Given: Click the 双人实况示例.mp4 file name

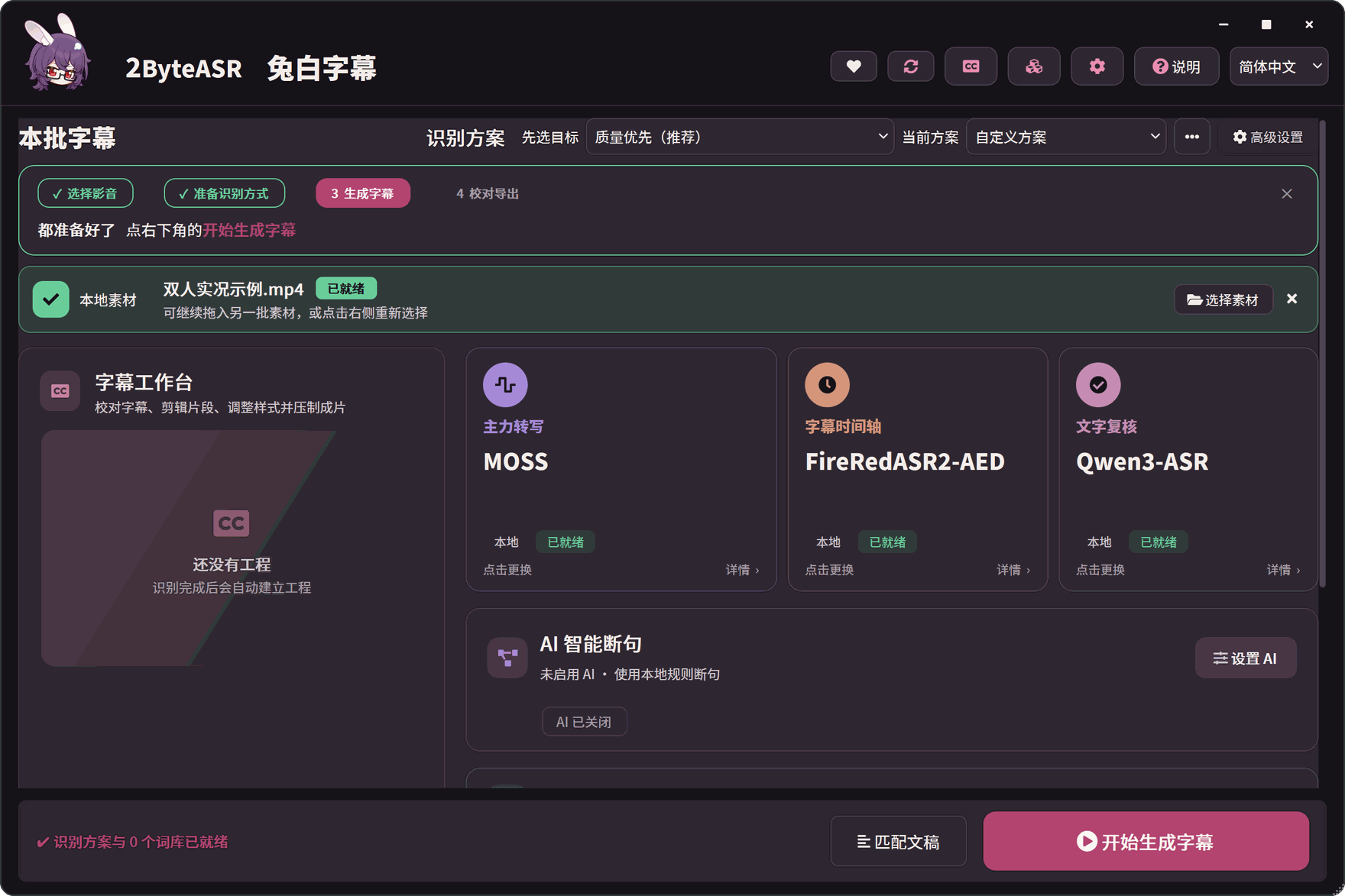Looking at the screenshot, I should click(233, 289).
